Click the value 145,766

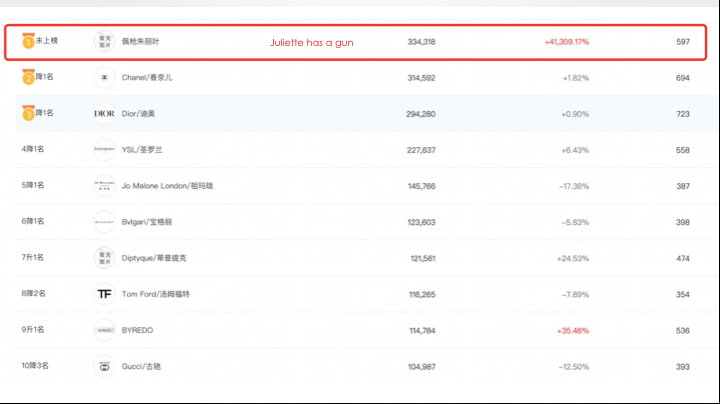(422, 186)
